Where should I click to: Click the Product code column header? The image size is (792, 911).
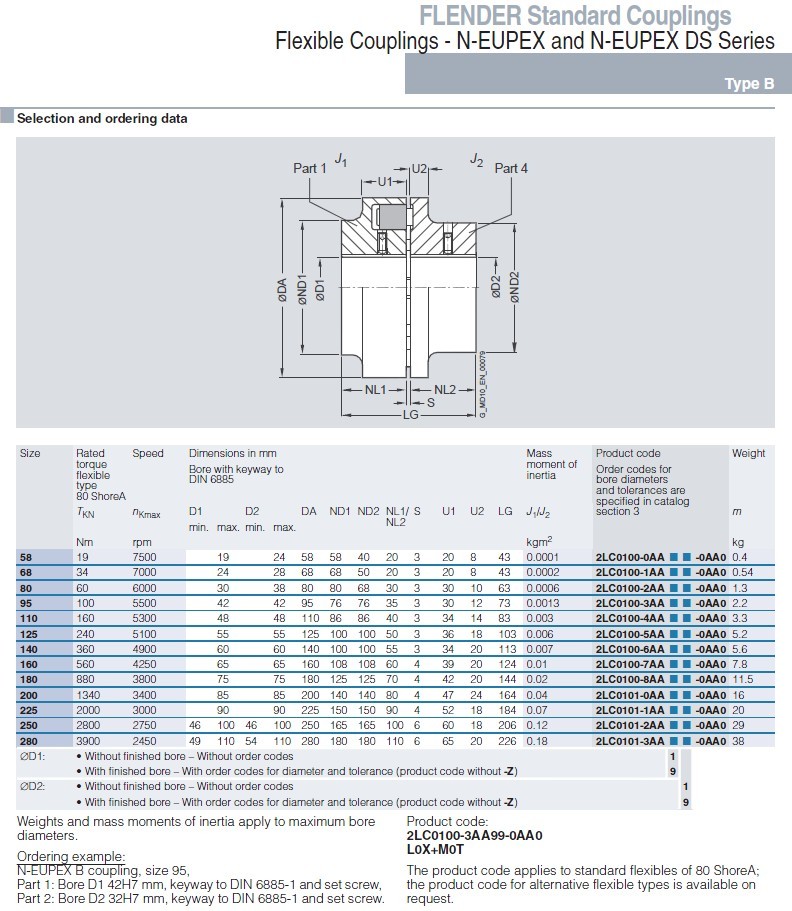[x=628, y=453]
